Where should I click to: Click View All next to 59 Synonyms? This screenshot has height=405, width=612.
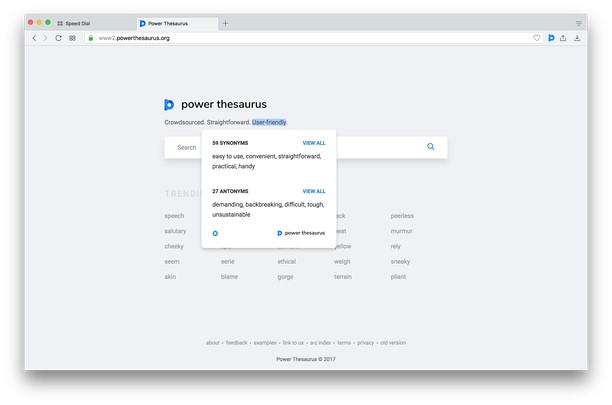[313, 143]
